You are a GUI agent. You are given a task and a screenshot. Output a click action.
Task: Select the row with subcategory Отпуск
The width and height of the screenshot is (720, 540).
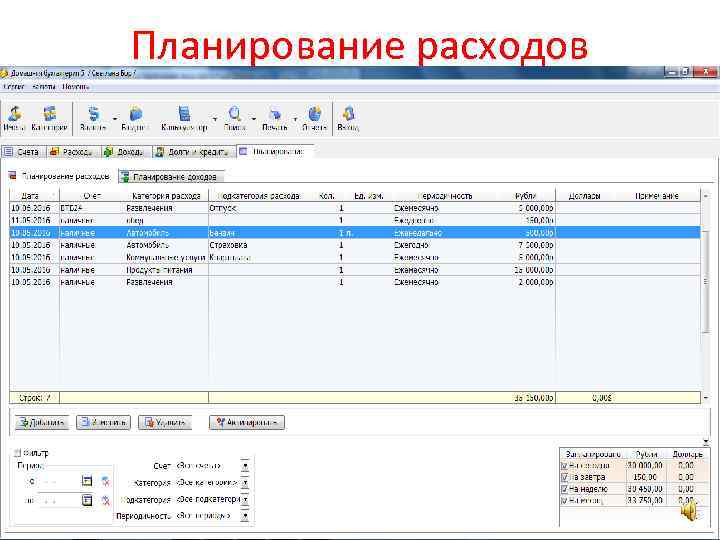point(355,208)
